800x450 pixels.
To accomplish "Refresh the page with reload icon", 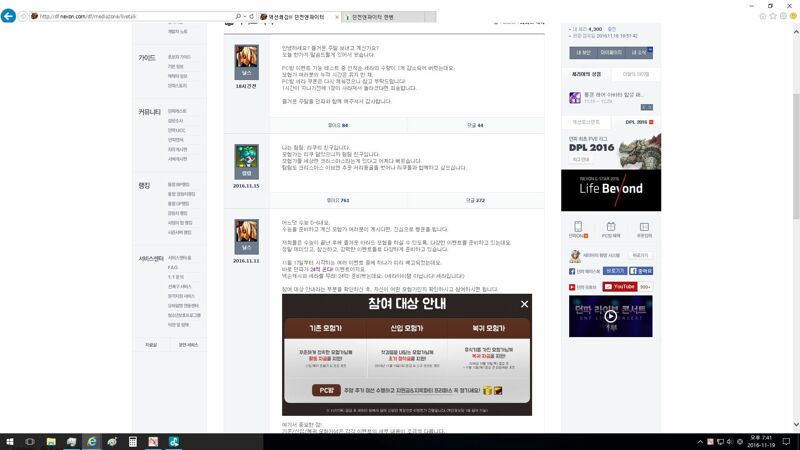I will tap(252, 16).
